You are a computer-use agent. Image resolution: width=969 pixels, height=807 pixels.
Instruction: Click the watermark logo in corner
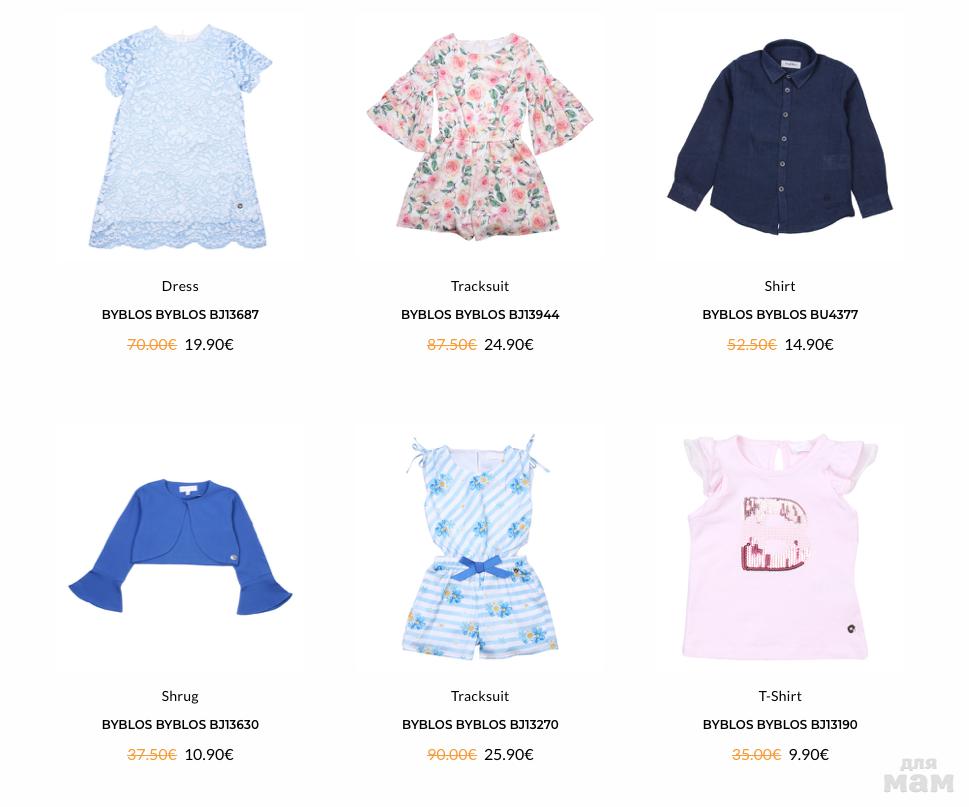(x=918, y=776)
